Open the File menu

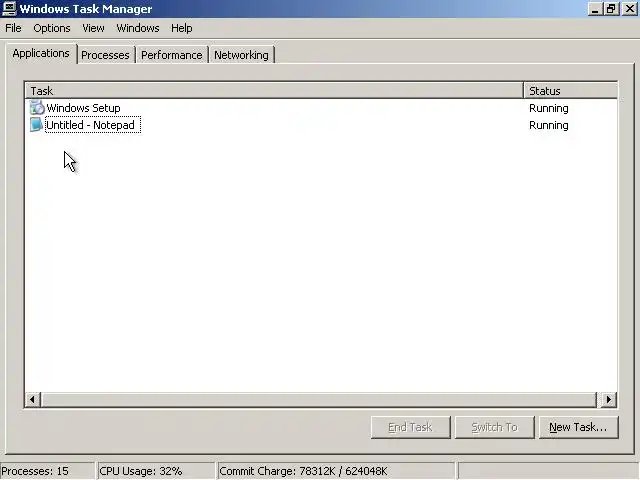pyautogui.click(x=13, y=28)
